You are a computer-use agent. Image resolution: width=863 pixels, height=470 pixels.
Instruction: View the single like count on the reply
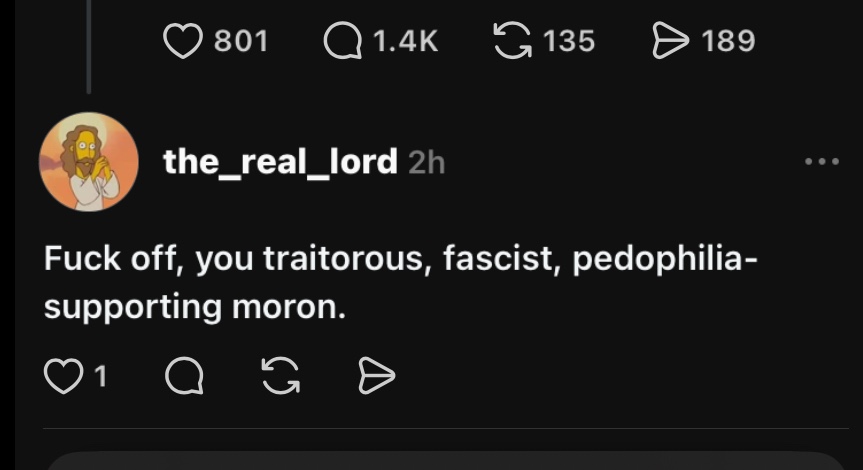click(98, 376)
